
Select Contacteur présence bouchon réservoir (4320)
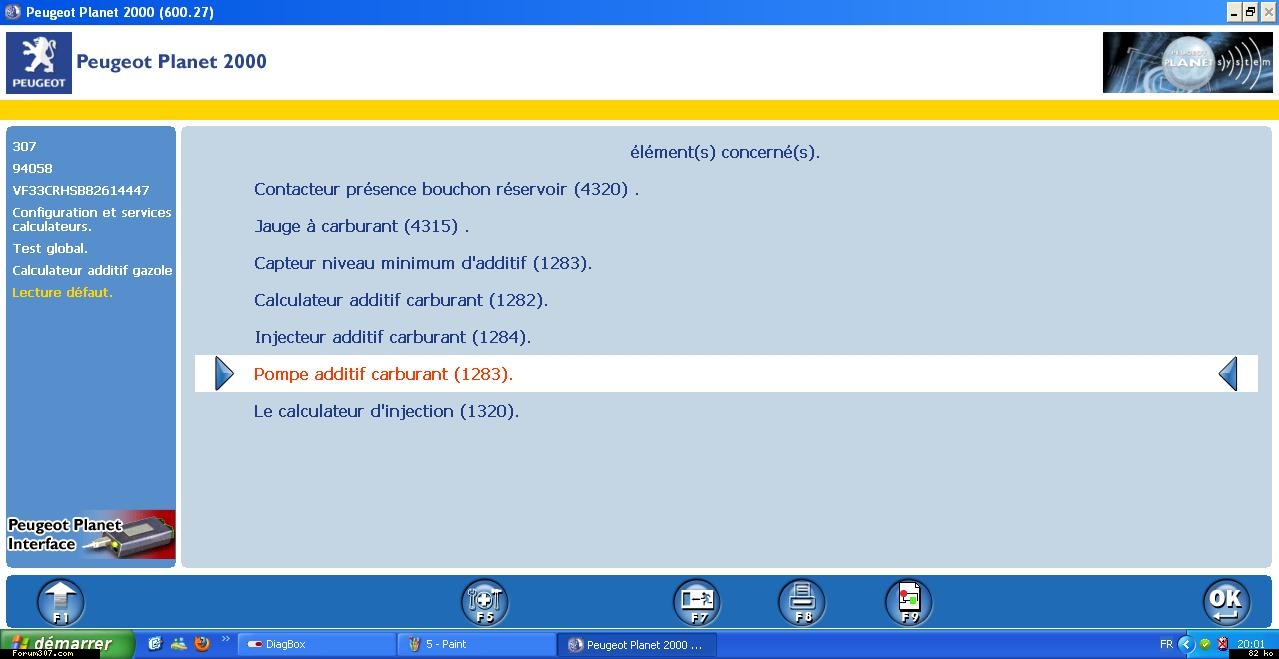point(446,189)
